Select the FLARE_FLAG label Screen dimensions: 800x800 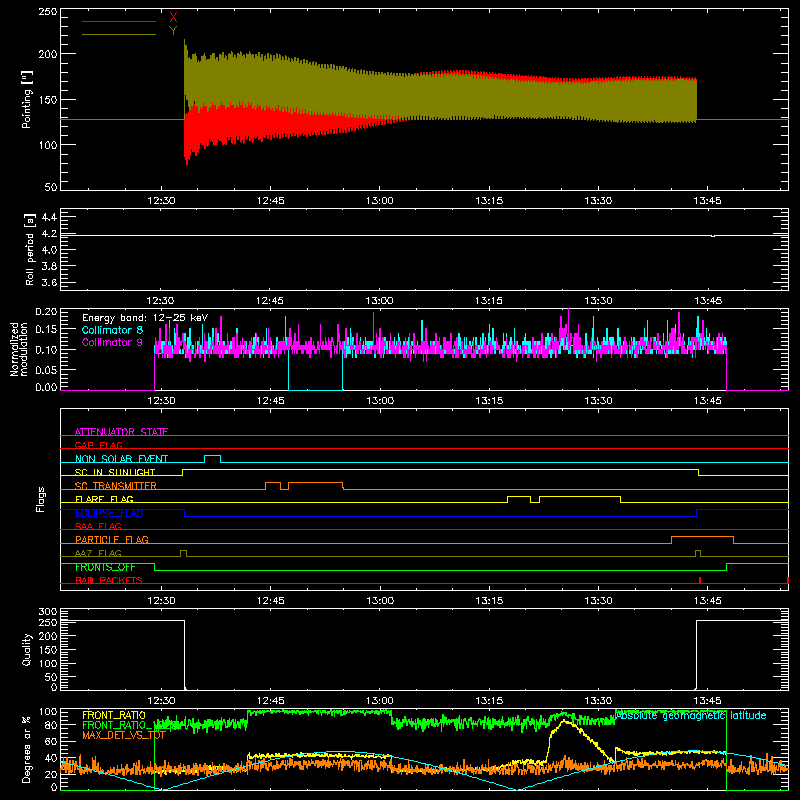point(104,499)
